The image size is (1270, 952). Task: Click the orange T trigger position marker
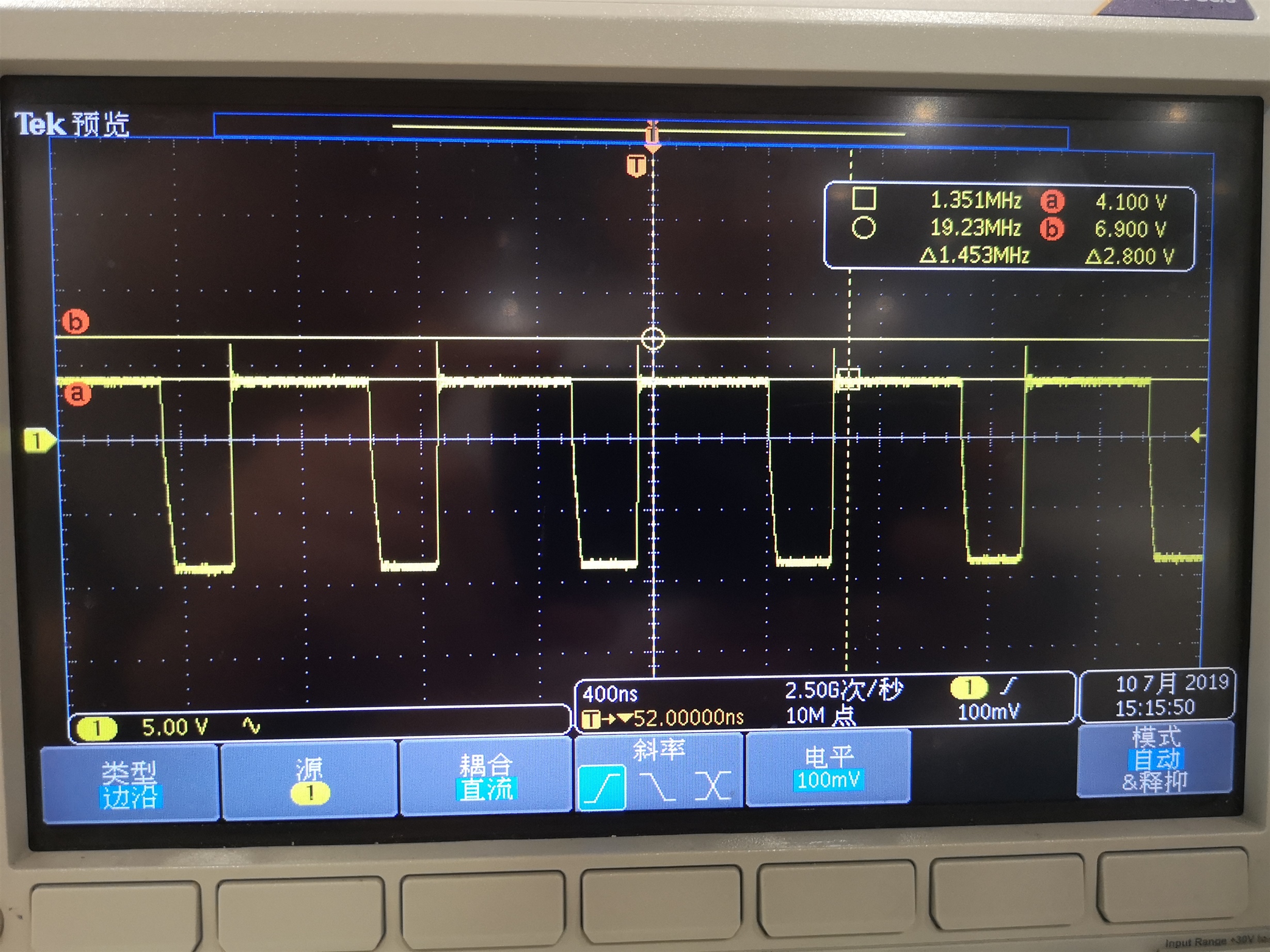636,166
